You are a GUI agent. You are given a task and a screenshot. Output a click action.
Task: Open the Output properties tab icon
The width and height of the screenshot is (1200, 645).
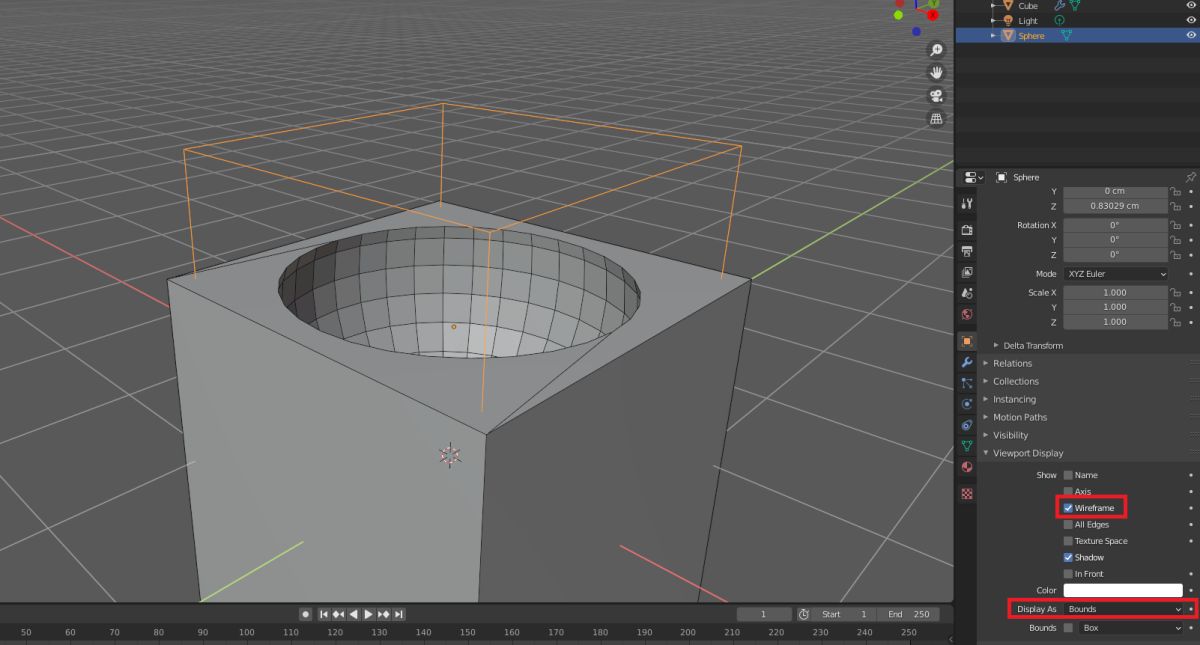pos(966,251)
